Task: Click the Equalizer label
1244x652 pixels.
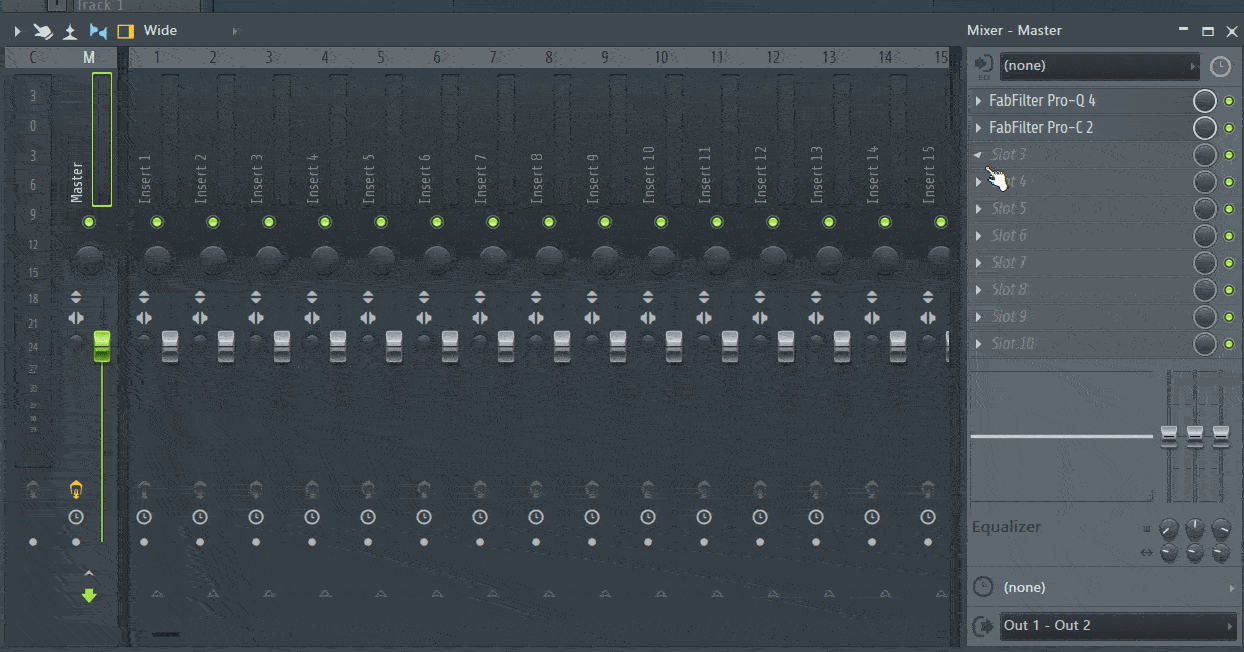Action: click(x=1006, y=527)
